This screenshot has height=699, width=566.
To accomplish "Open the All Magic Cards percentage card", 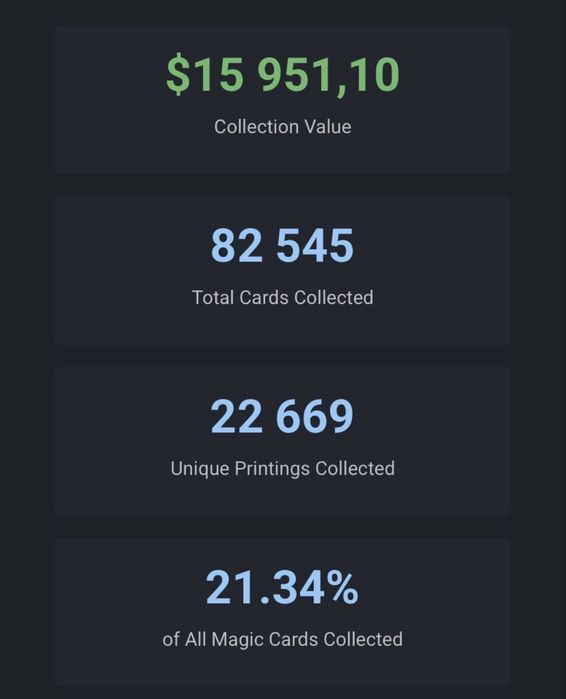I will [x=283, y=612].
